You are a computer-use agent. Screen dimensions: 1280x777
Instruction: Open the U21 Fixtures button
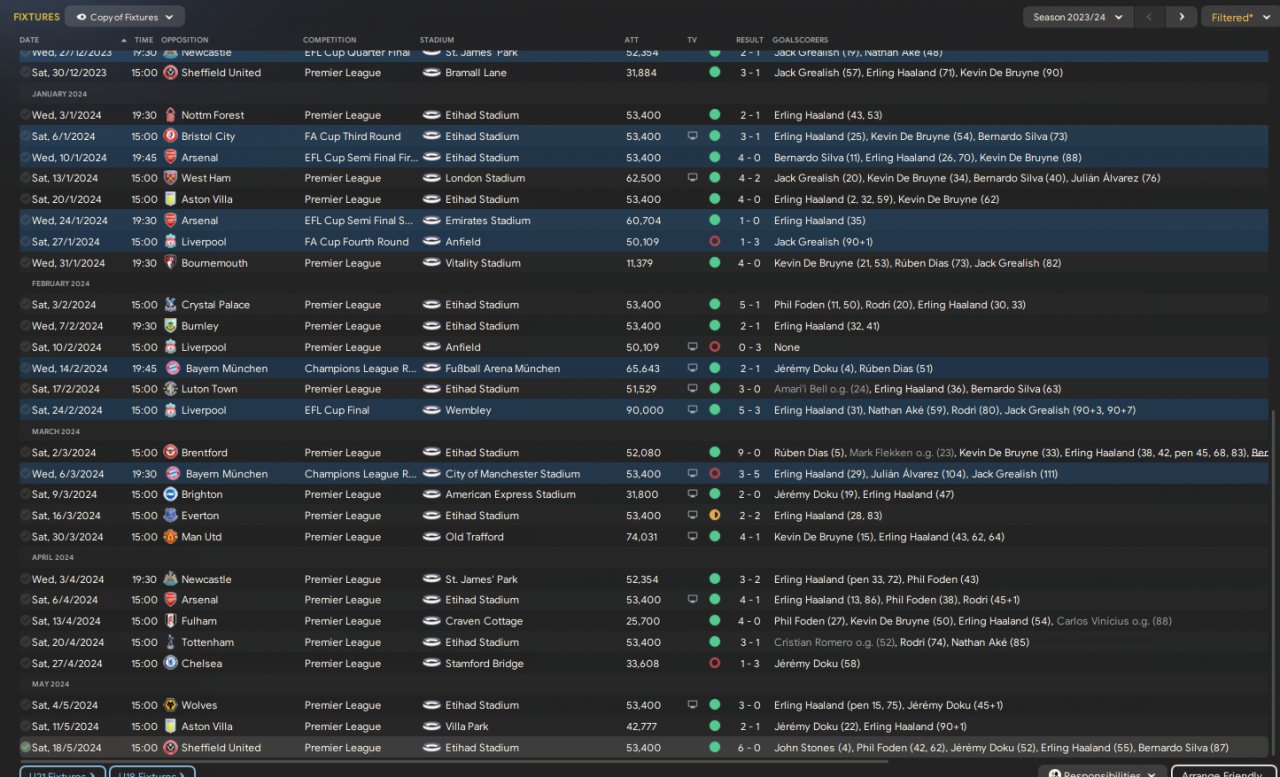64,774
